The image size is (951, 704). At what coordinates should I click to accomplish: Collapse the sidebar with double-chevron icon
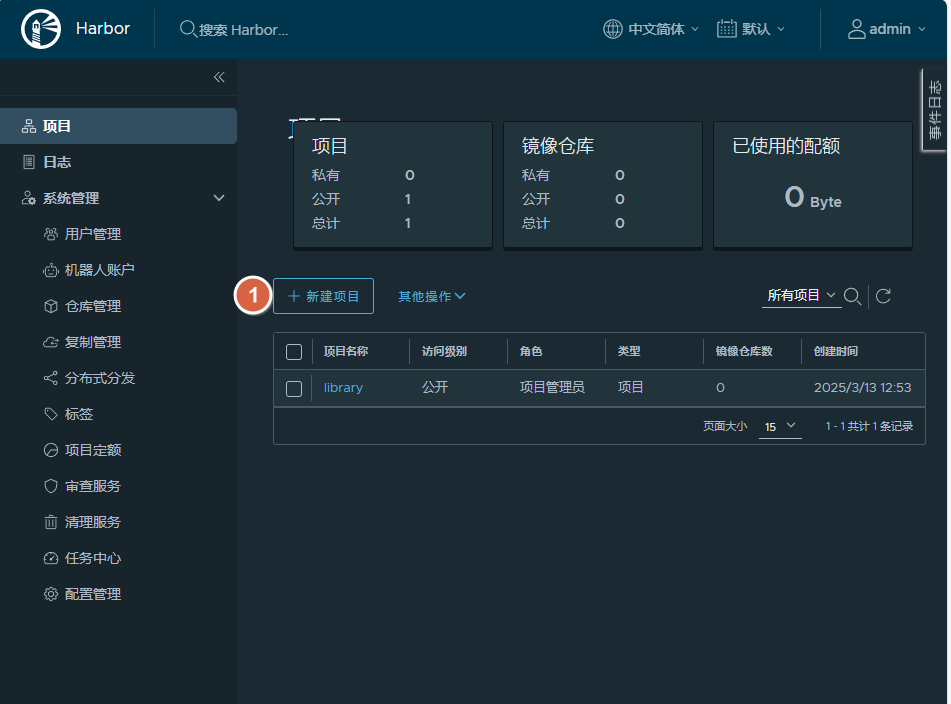(x=219, y=77)
